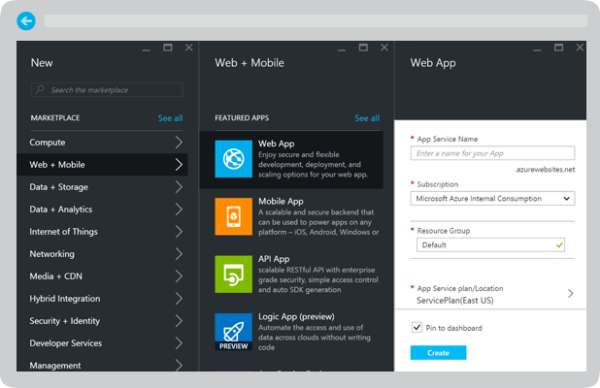Click the .azurewebsites.net suffix text

point(545,170)
